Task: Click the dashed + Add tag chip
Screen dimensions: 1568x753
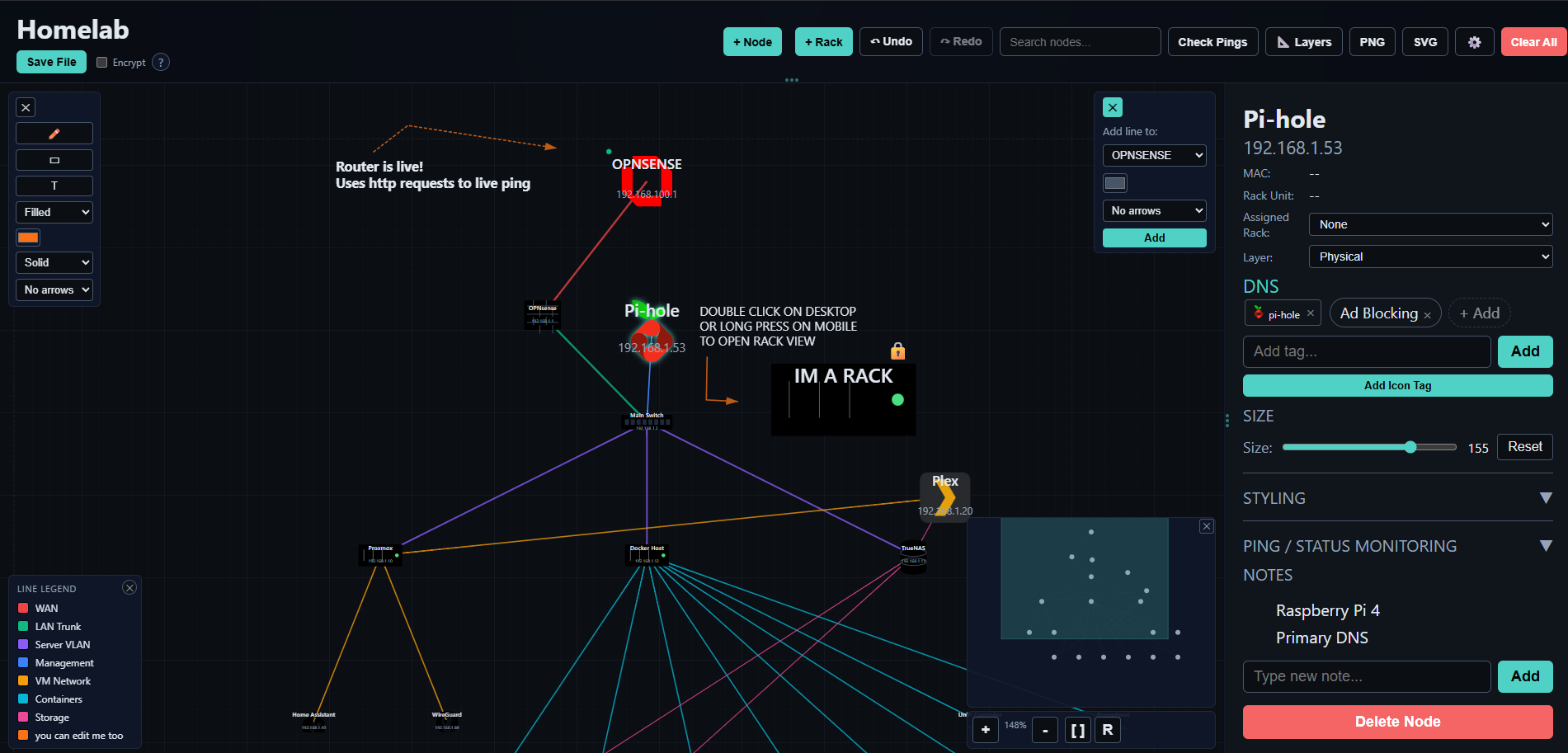Action: coord(1480,313)
